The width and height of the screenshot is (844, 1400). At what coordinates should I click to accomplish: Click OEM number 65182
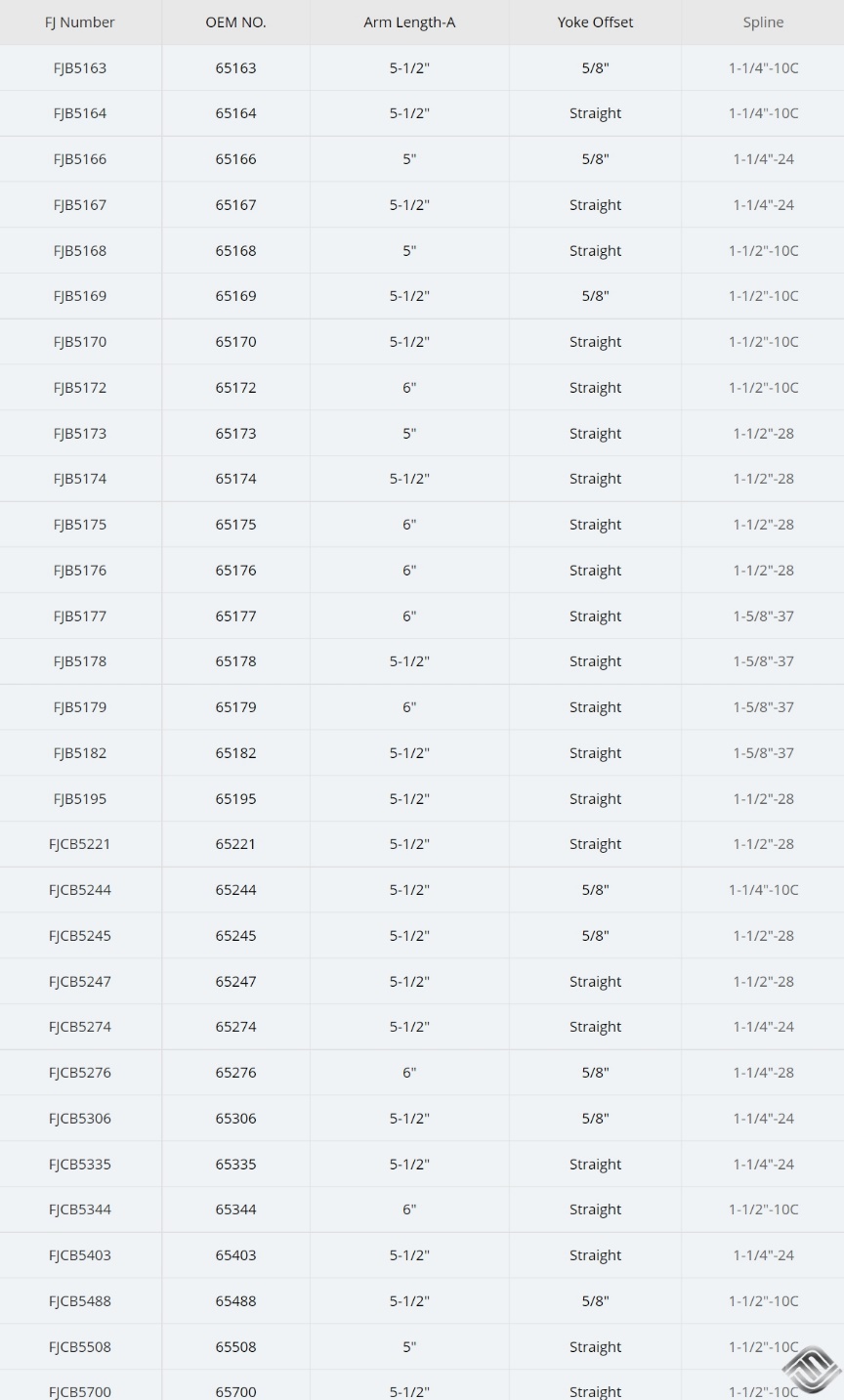pos(235,753)
